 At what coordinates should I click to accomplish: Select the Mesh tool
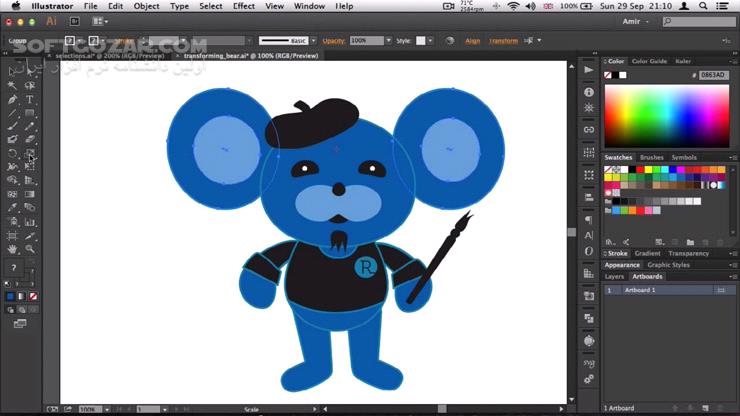coord(12,194)
